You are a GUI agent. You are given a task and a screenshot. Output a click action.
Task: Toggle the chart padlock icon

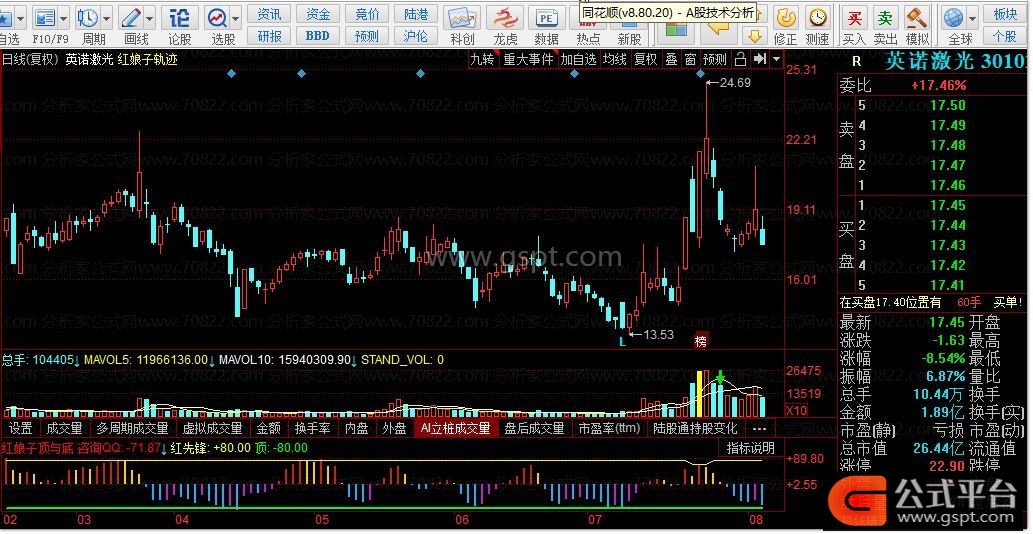[x=740, y=59]
